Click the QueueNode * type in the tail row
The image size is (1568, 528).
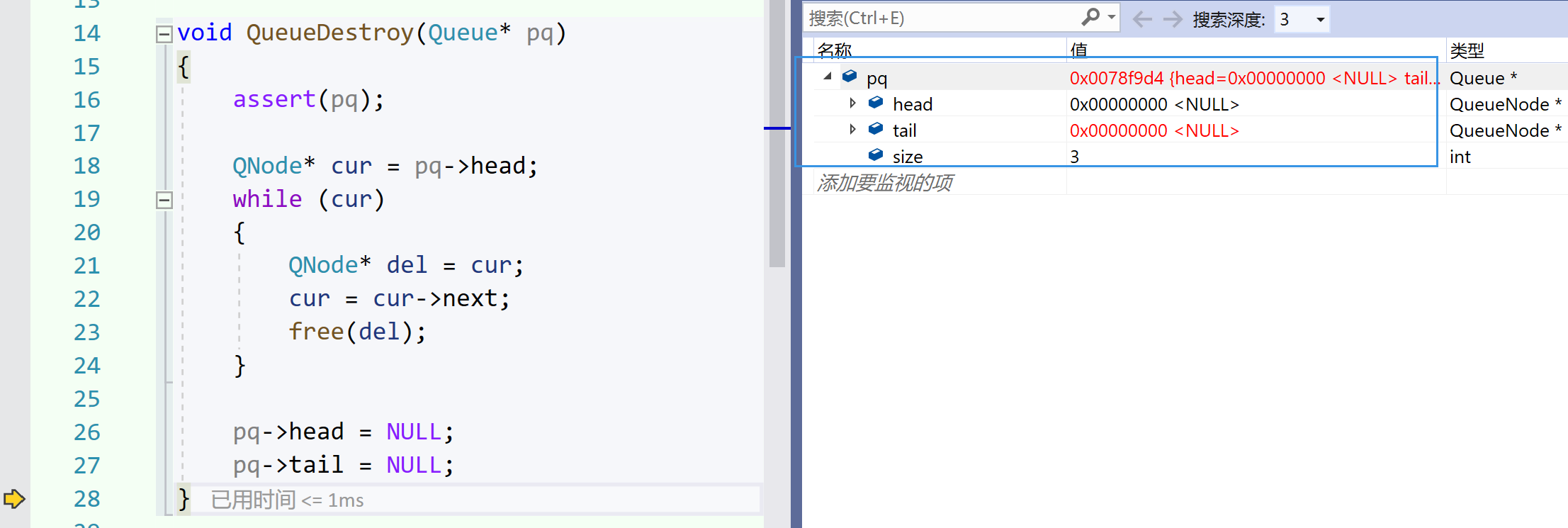click(1506, 130)
